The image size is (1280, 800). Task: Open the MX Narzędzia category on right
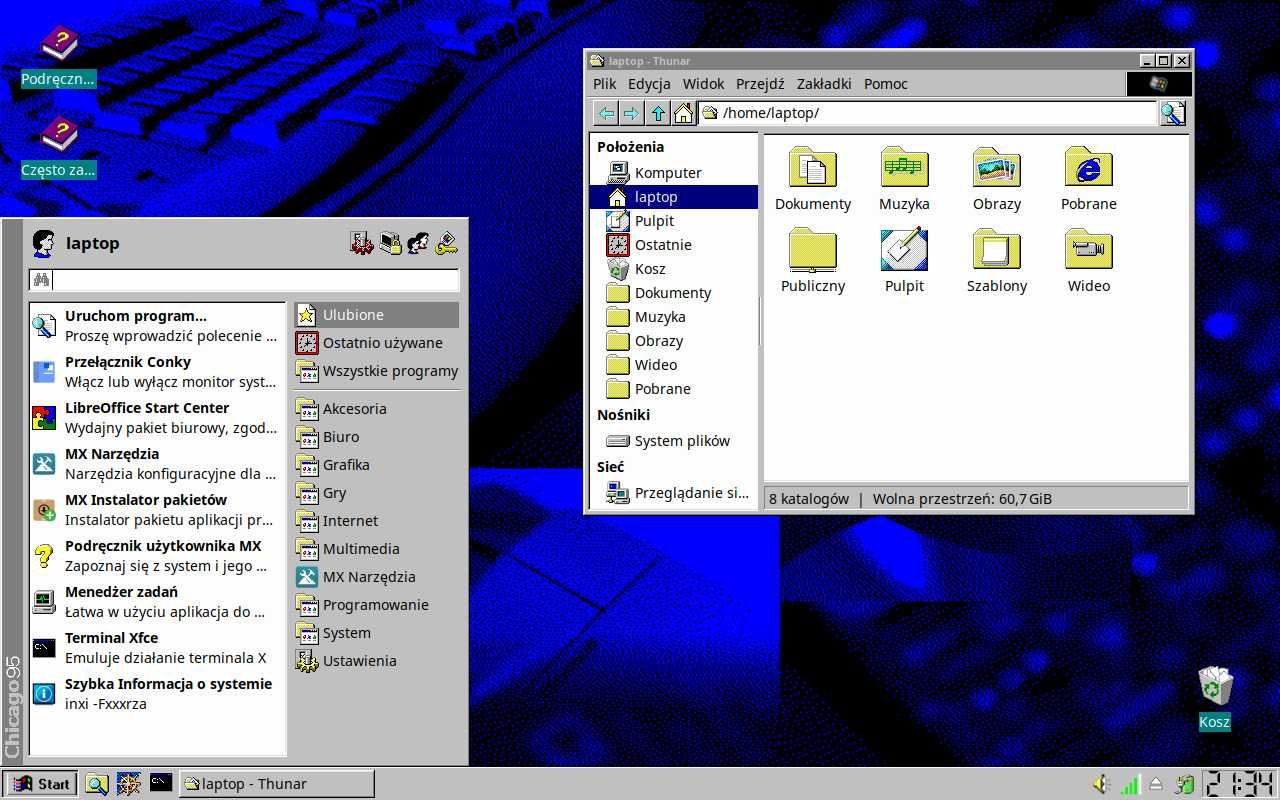pyautogui.click(x=377, y=577)
